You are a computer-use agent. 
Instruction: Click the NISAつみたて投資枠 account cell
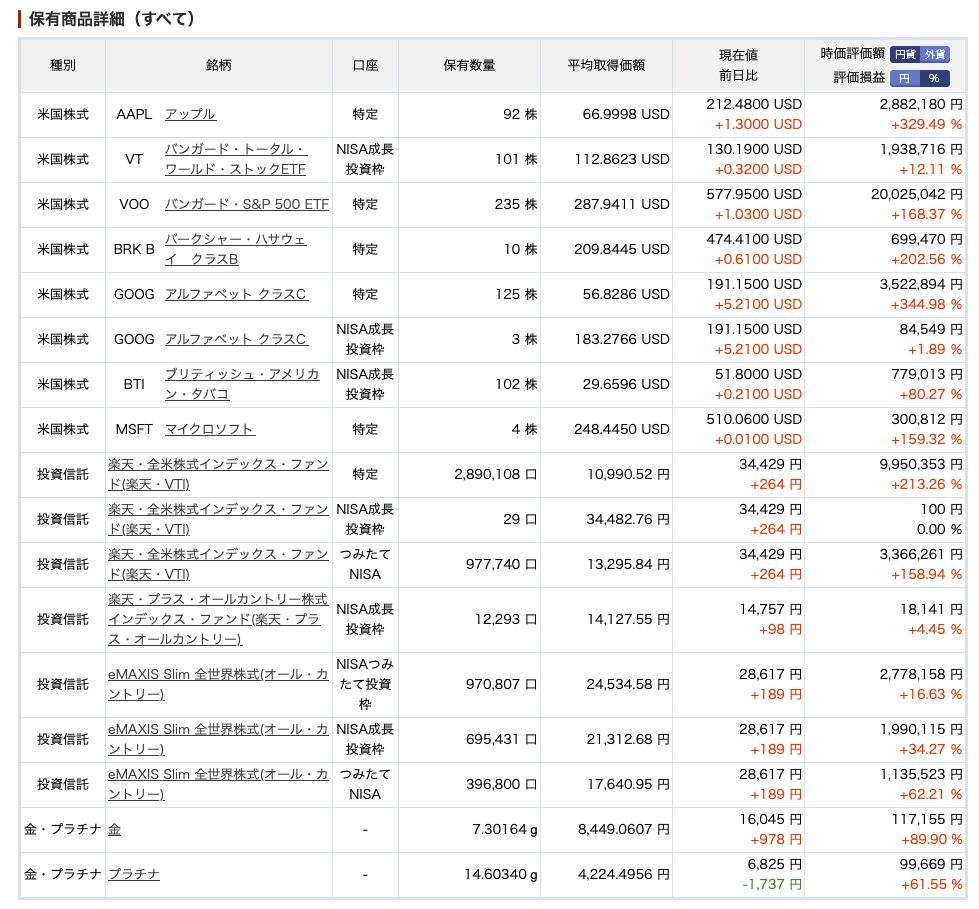point(365,684)
